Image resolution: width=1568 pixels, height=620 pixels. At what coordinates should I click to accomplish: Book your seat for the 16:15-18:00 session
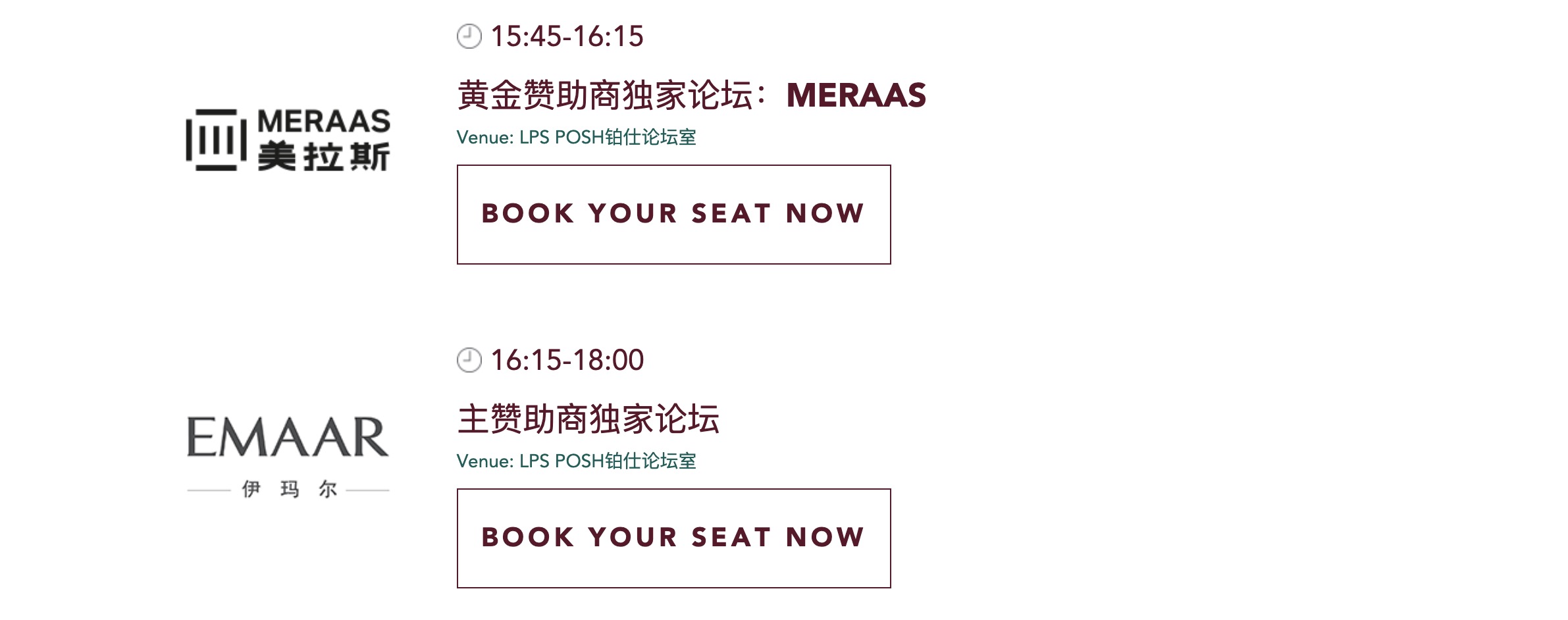[673, 538]
